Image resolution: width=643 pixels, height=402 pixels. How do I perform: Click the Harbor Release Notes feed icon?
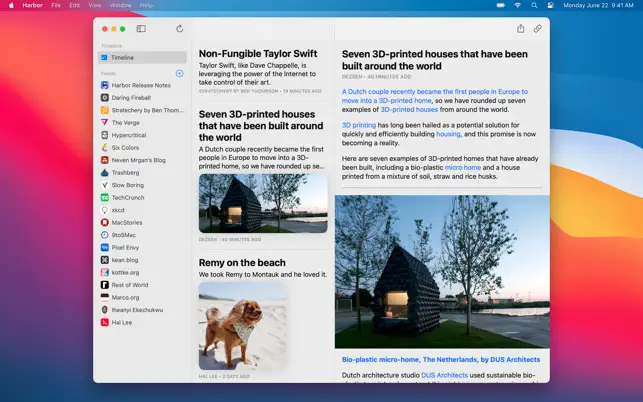pyautogui.click(x=105, y=85)
